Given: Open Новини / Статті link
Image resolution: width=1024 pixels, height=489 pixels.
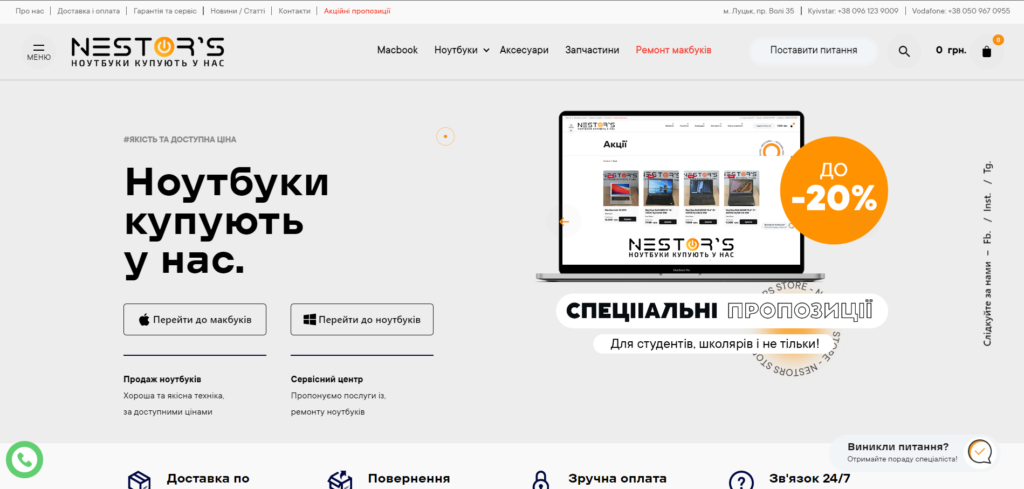Looking at the screenshot, I should tap(238, 11).
